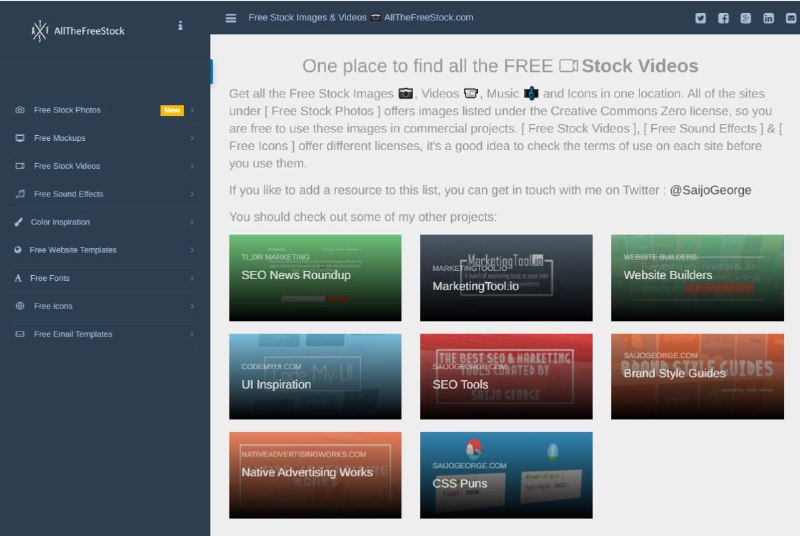Open the MarketingTool.io project card

[x=506, y=278]
